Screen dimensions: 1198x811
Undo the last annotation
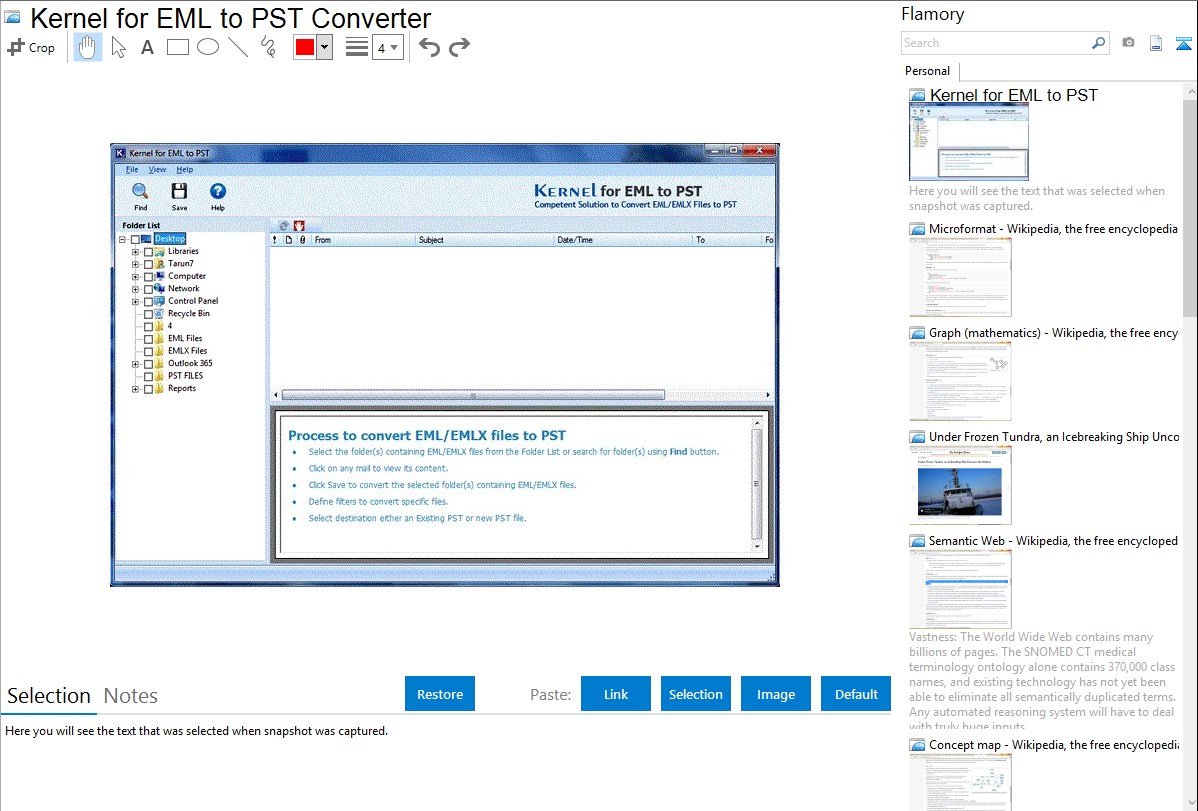pyautogui.click(x=429, y=47)
